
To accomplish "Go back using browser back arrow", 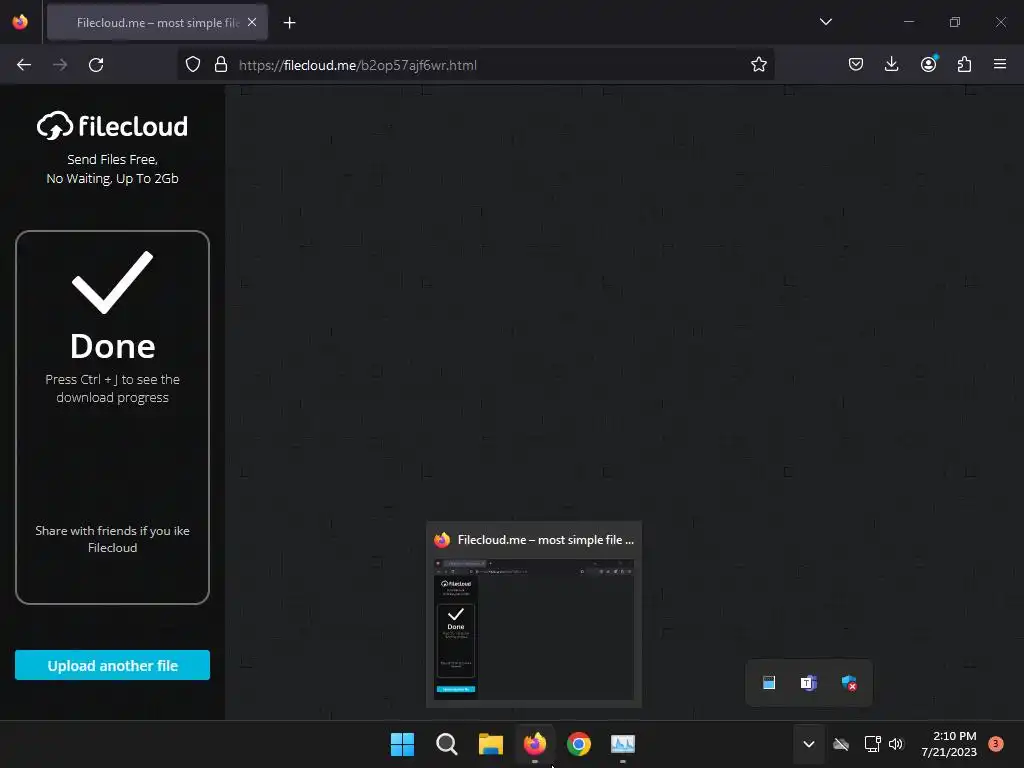I will point(24,65).
